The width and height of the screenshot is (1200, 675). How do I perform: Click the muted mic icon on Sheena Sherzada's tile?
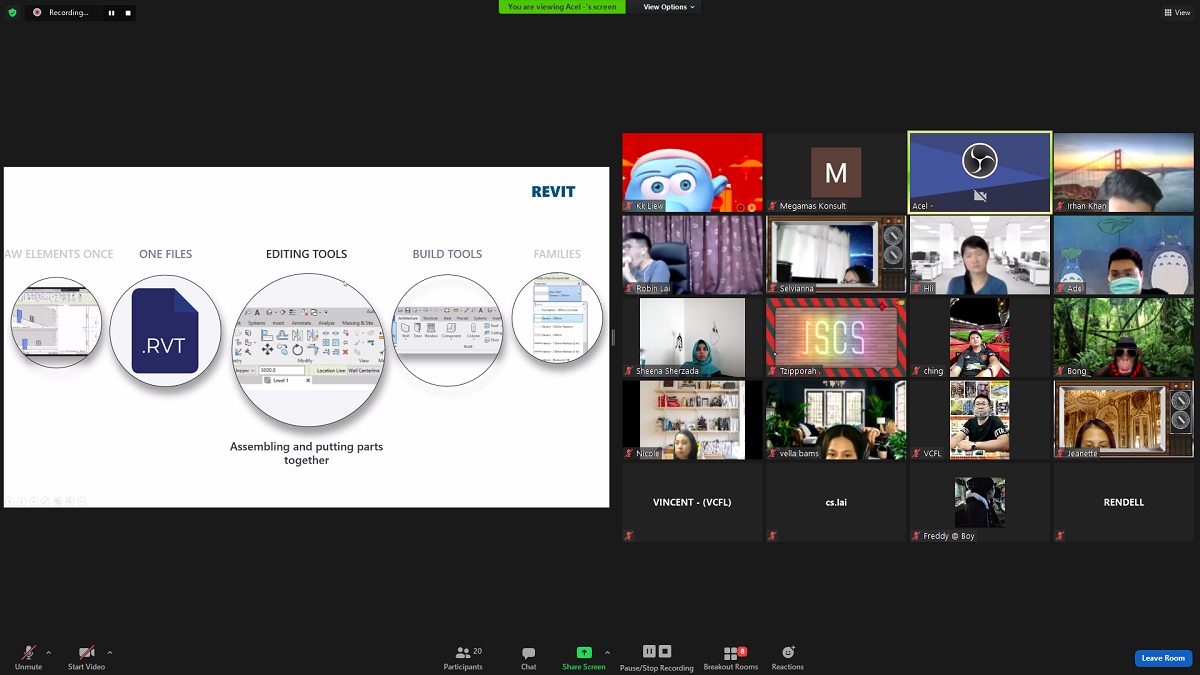click(629, 371)
